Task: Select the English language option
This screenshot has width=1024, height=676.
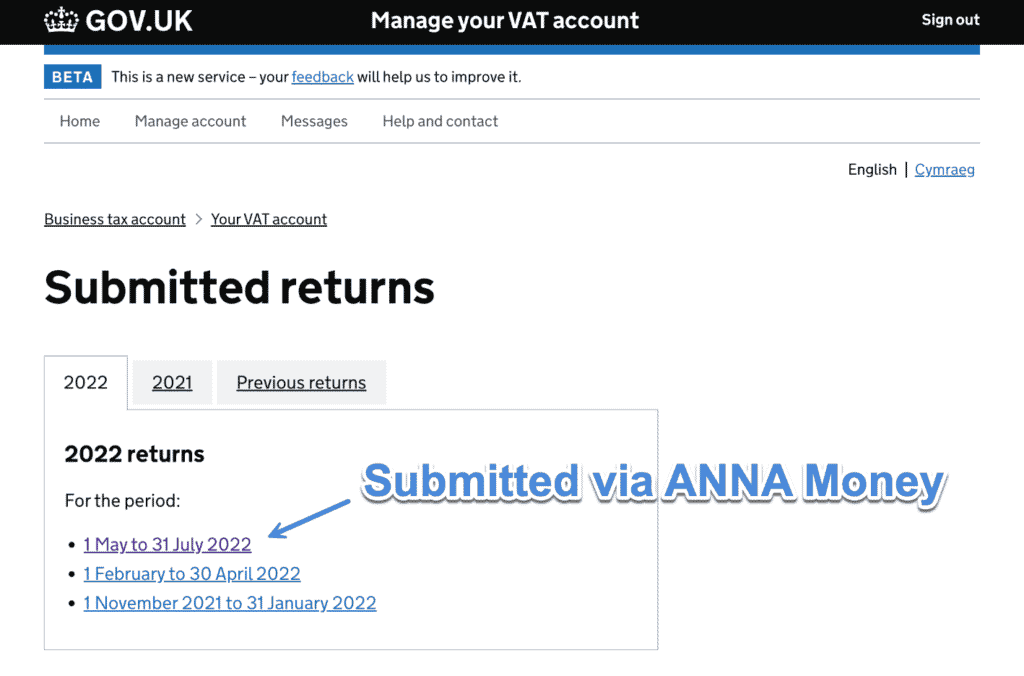Action: 872,170
